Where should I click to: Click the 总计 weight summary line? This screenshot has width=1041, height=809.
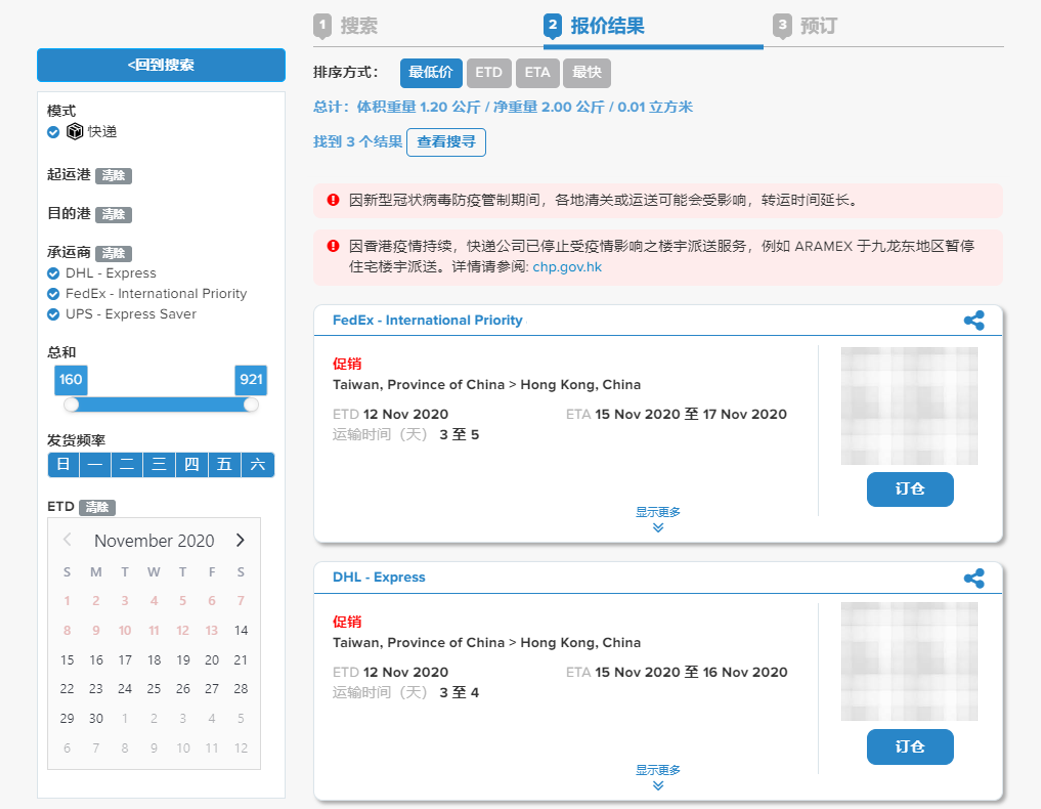tap(503, 107)
